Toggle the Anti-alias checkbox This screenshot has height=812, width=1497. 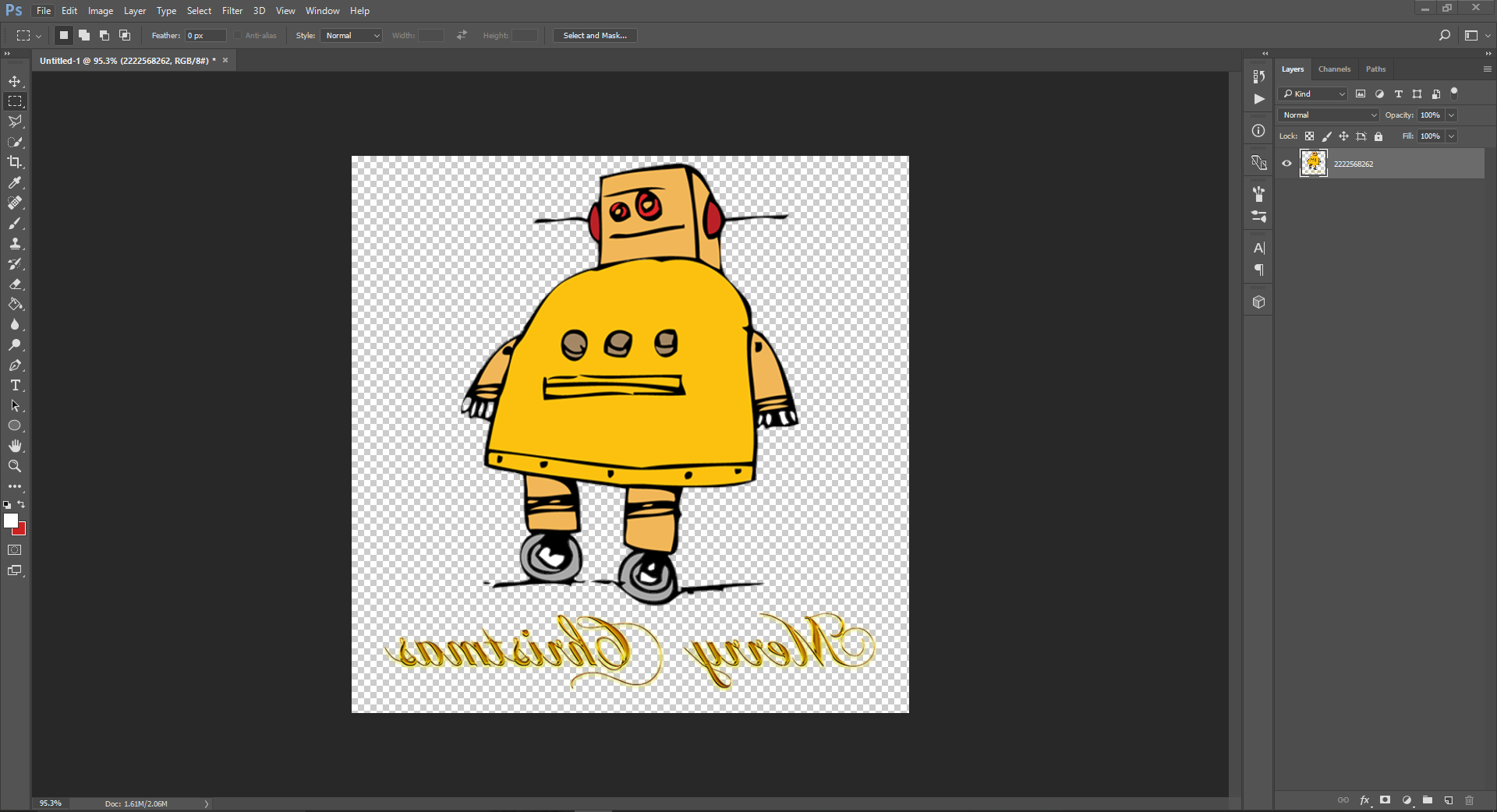238,36
